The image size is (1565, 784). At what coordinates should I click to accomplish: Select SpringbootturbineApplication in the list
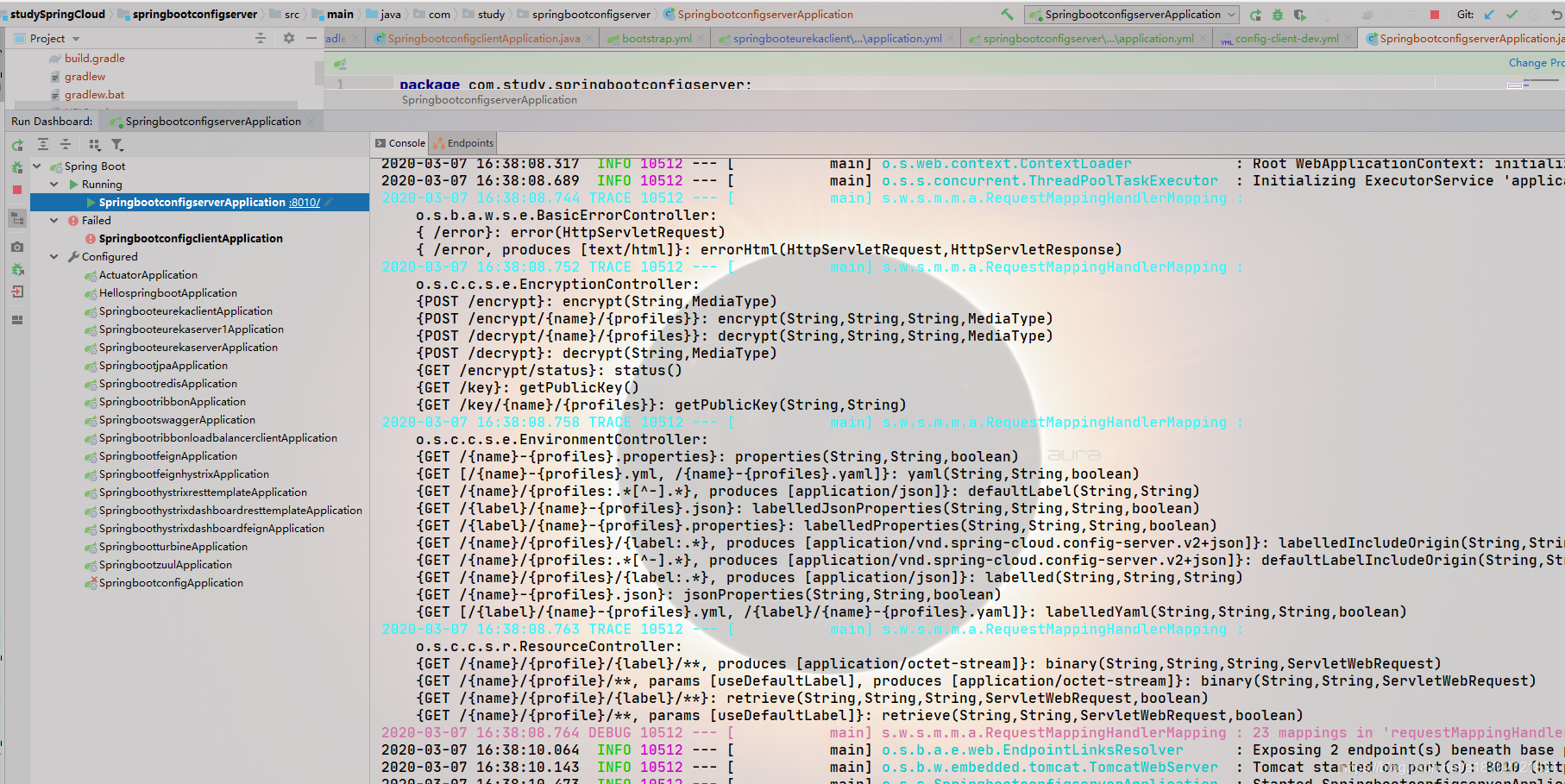173,547
